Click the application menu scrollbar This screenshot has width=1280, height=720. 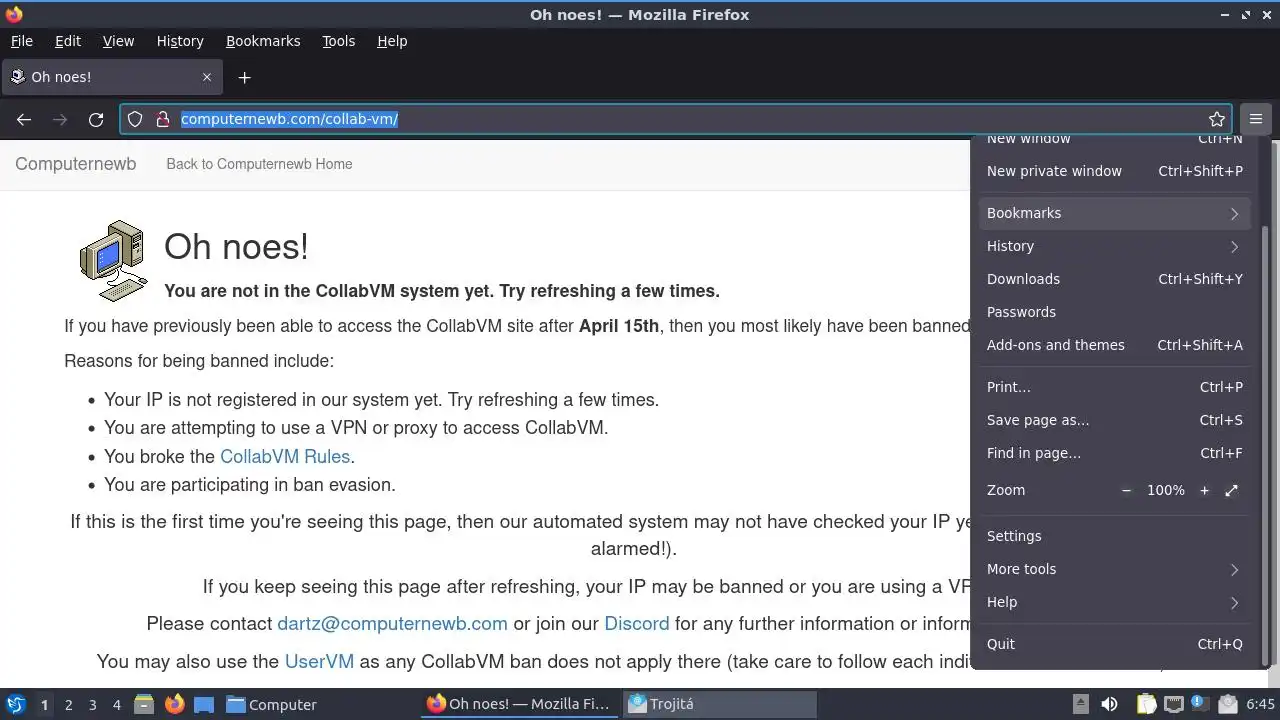pyautogui.click(x=1264, y=445)
